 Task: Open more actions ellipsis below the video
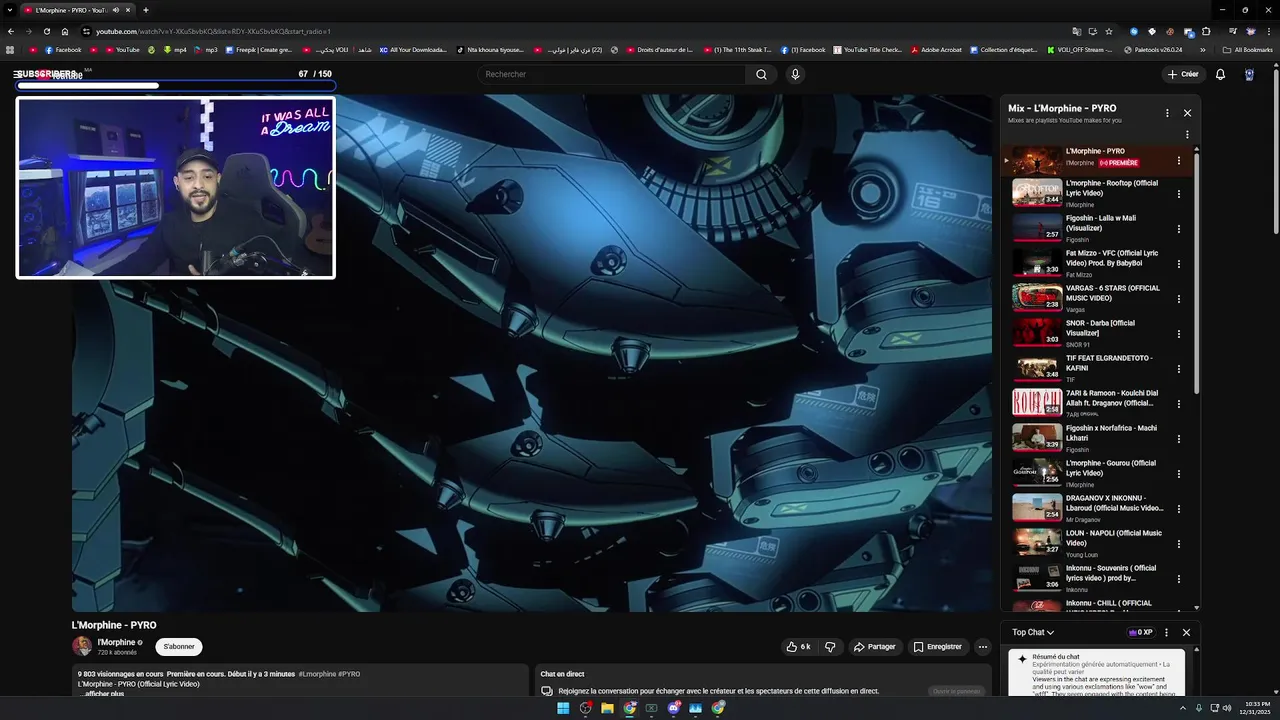pos(982,647)
